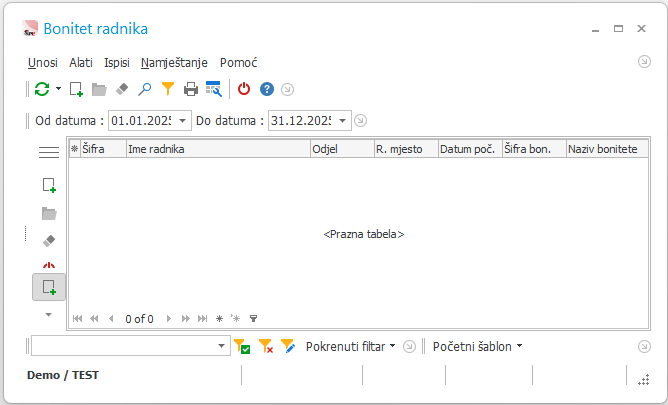Click the apply filter funnel with checkmark
The height and width of the screenshot is (405, 668).
pyautogui.click(x=242, y=346)
